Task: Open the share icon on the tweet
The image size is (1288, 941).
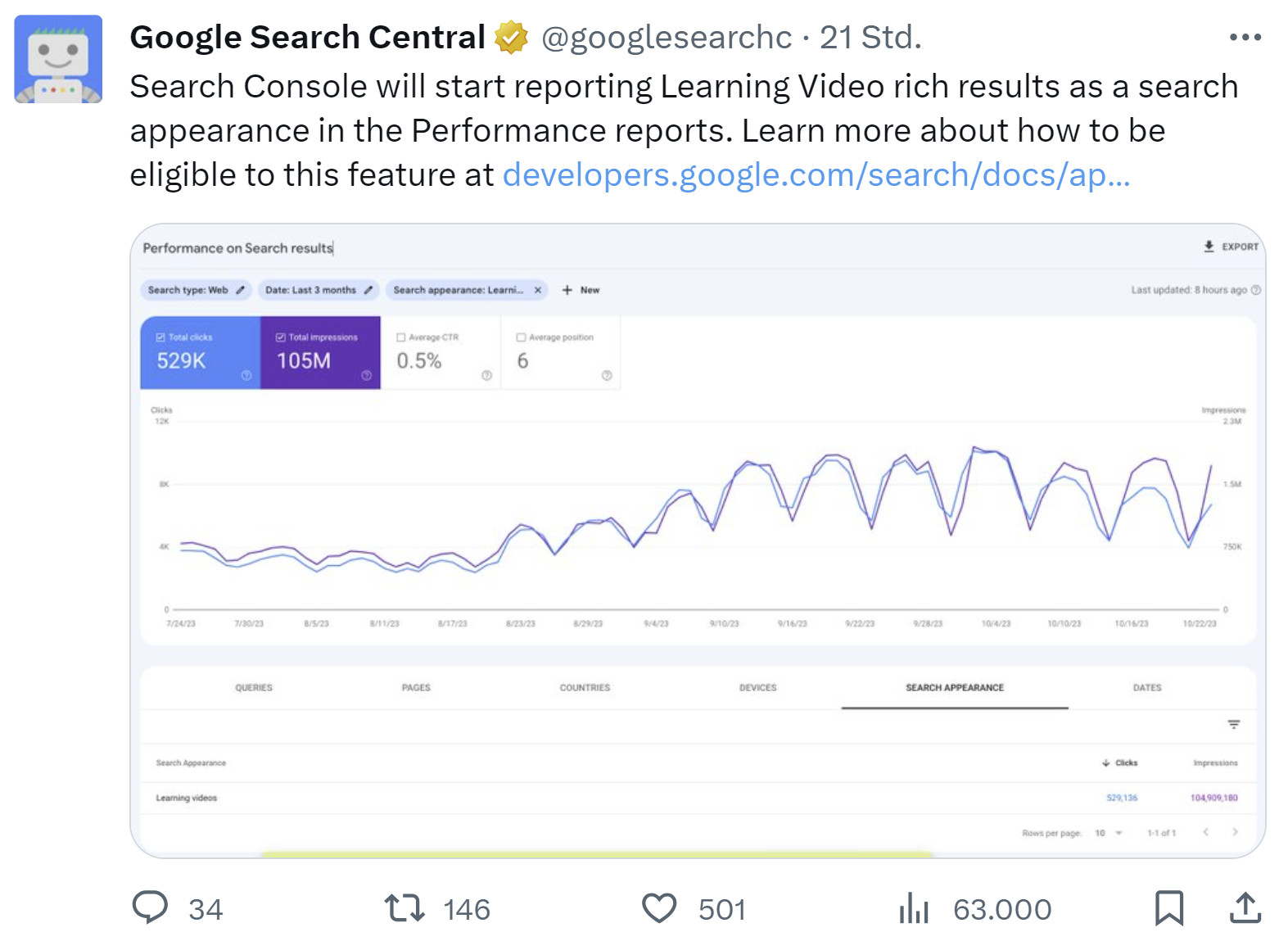Action: click(1245, 907)
